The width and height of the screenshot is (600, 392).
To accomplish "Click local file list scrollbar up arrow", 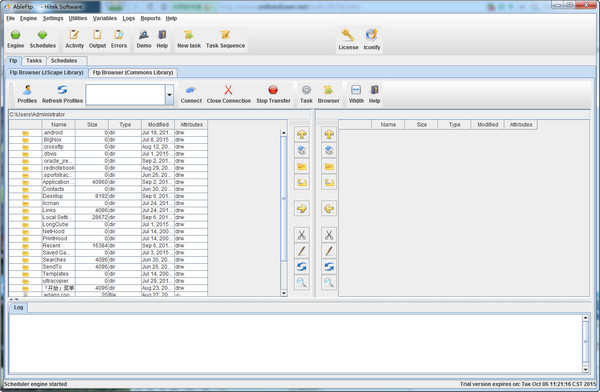I will [x=284, y=133].
